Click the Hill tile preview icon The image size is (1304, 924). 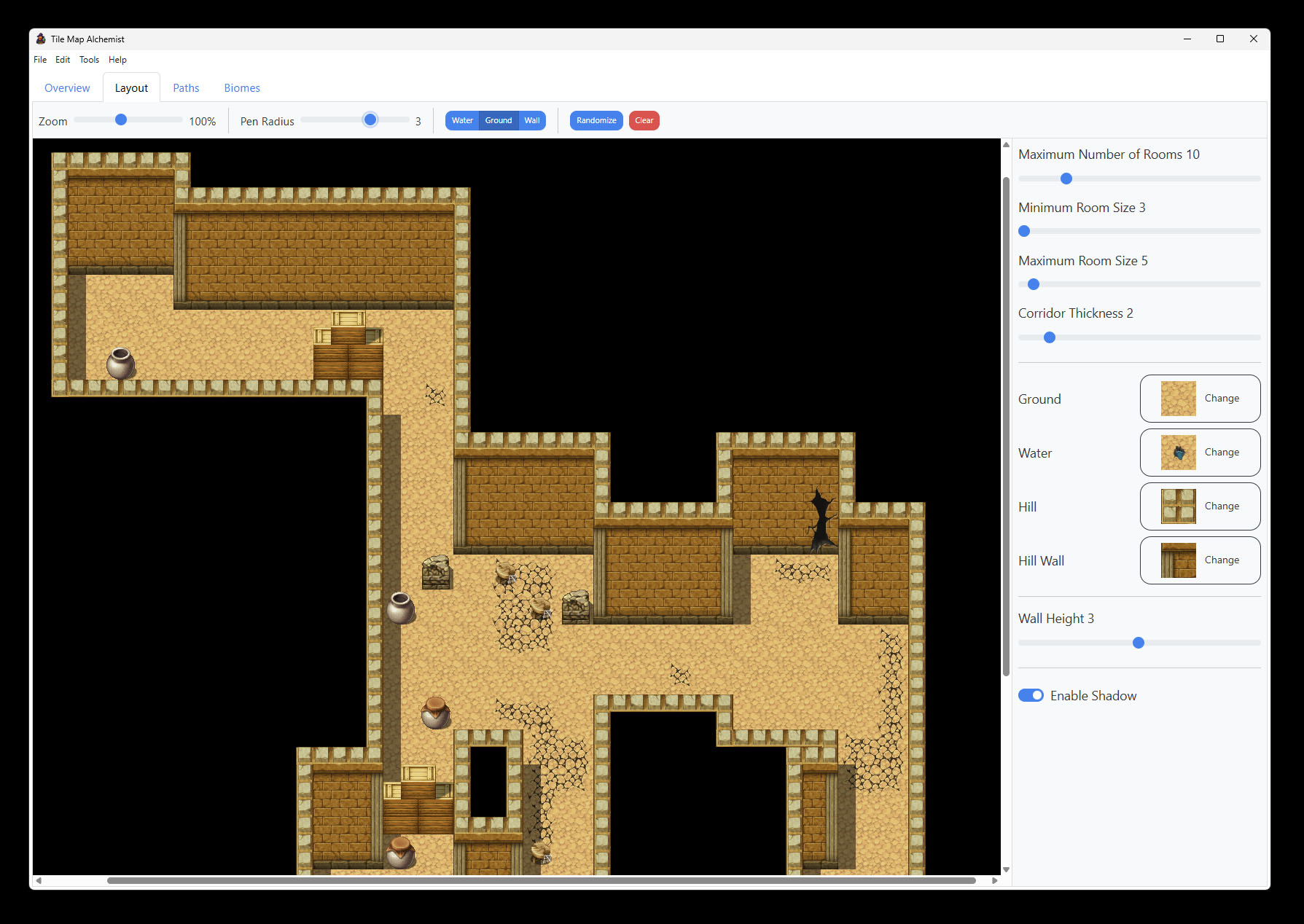pyautogui.click(x=1178, y=506)
